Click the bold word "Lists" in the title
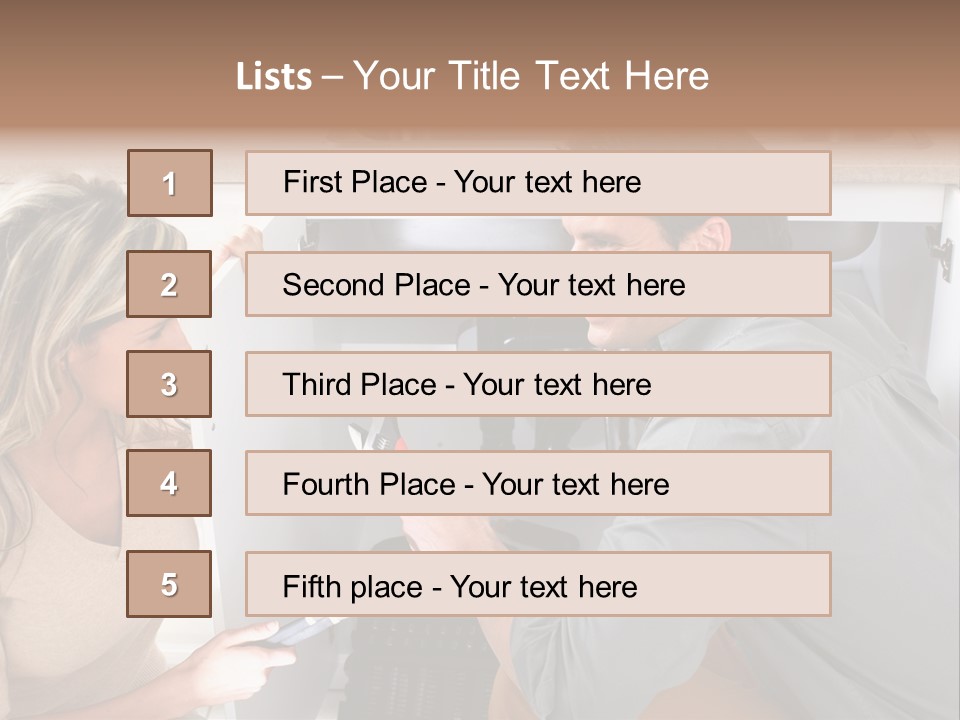Viewport: 960px width, 720px height. coord(273,76)
